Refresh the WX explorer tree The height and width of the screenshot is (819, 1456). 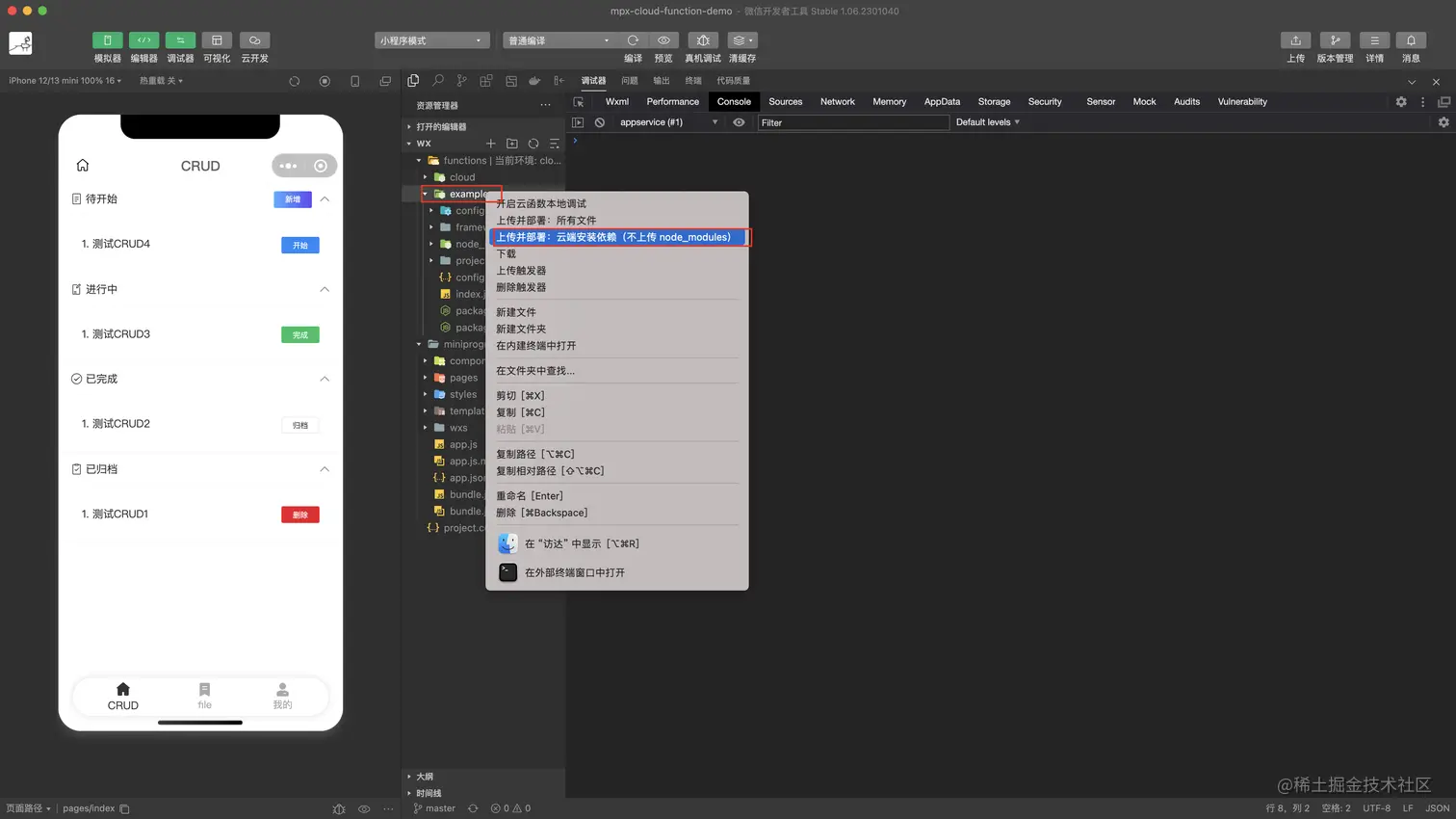point(533,144)
